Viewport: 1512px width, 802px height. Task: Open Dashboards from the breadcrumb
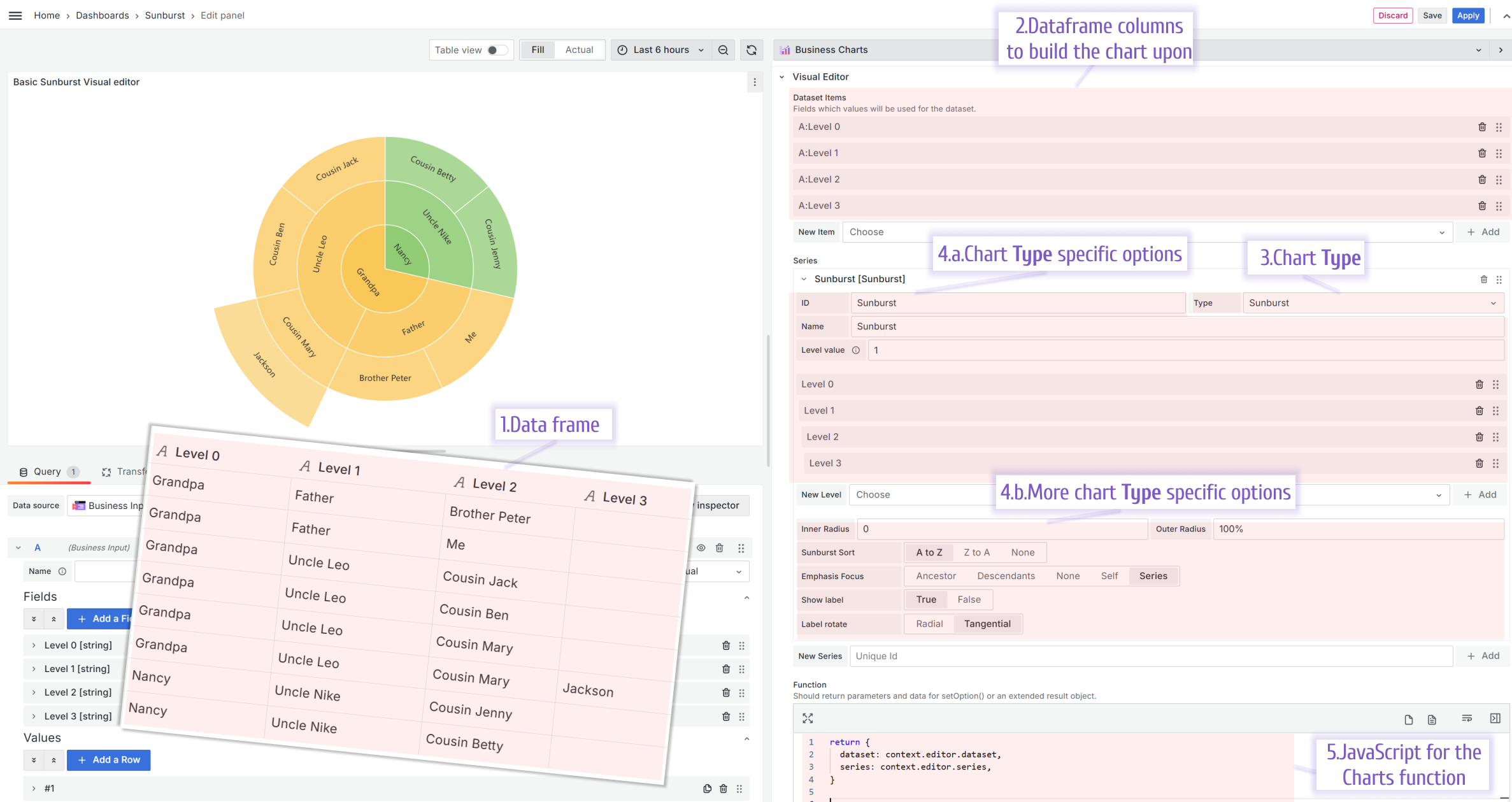103,15
